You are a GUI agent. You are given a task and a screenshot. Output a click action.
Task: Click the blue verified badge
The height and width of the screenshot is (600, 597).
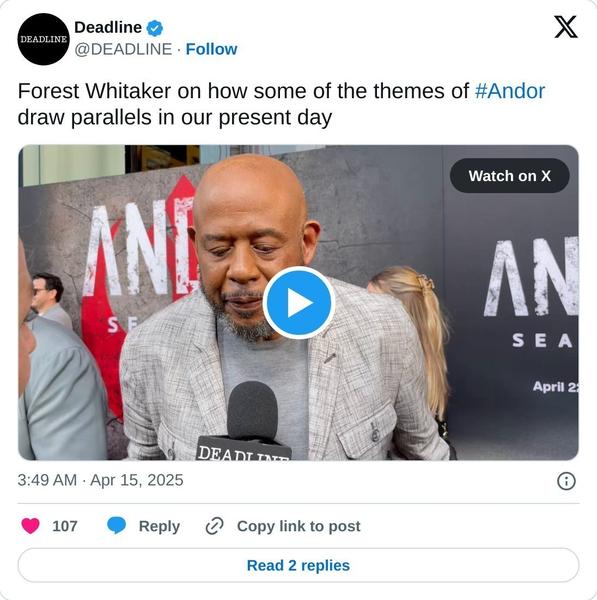click(x=155, y=28)
